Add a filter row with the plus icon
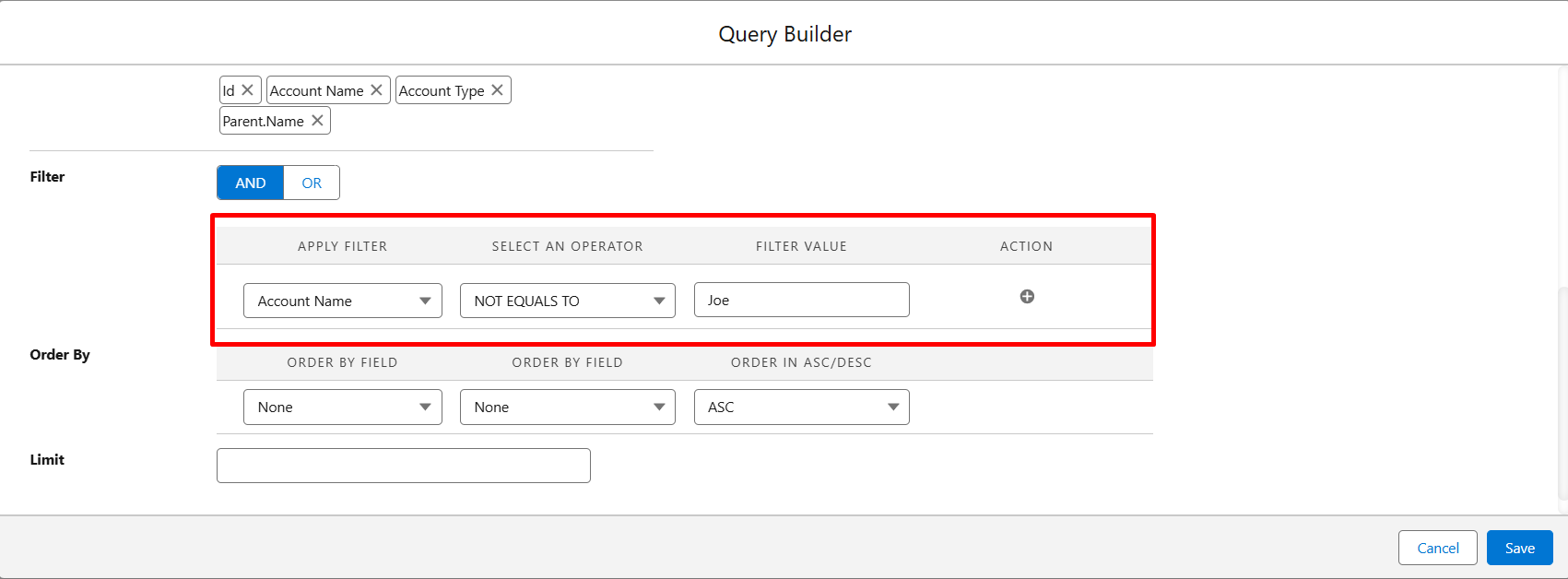Image resolution: width=1568 pixels, height=579 pixels. point(1027,297)
